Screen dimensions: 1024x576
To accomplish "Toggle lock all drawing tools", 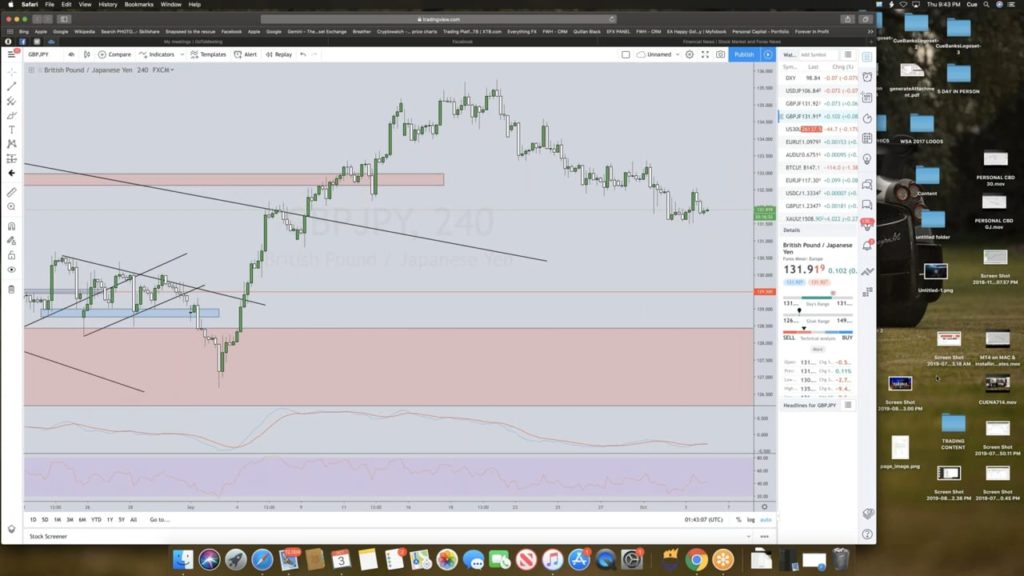I will [x=12, y=255].
